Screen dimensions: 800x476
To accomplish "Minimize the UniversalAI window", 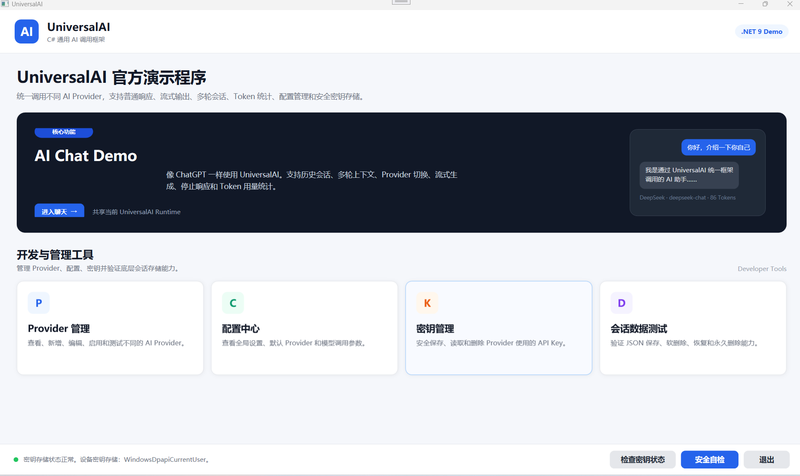I will pos(741,4).
